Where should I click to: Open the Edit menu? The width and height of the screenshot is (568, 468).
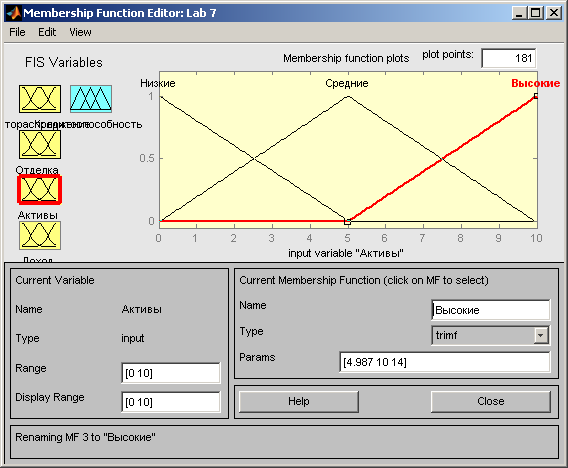coord(47,32)
